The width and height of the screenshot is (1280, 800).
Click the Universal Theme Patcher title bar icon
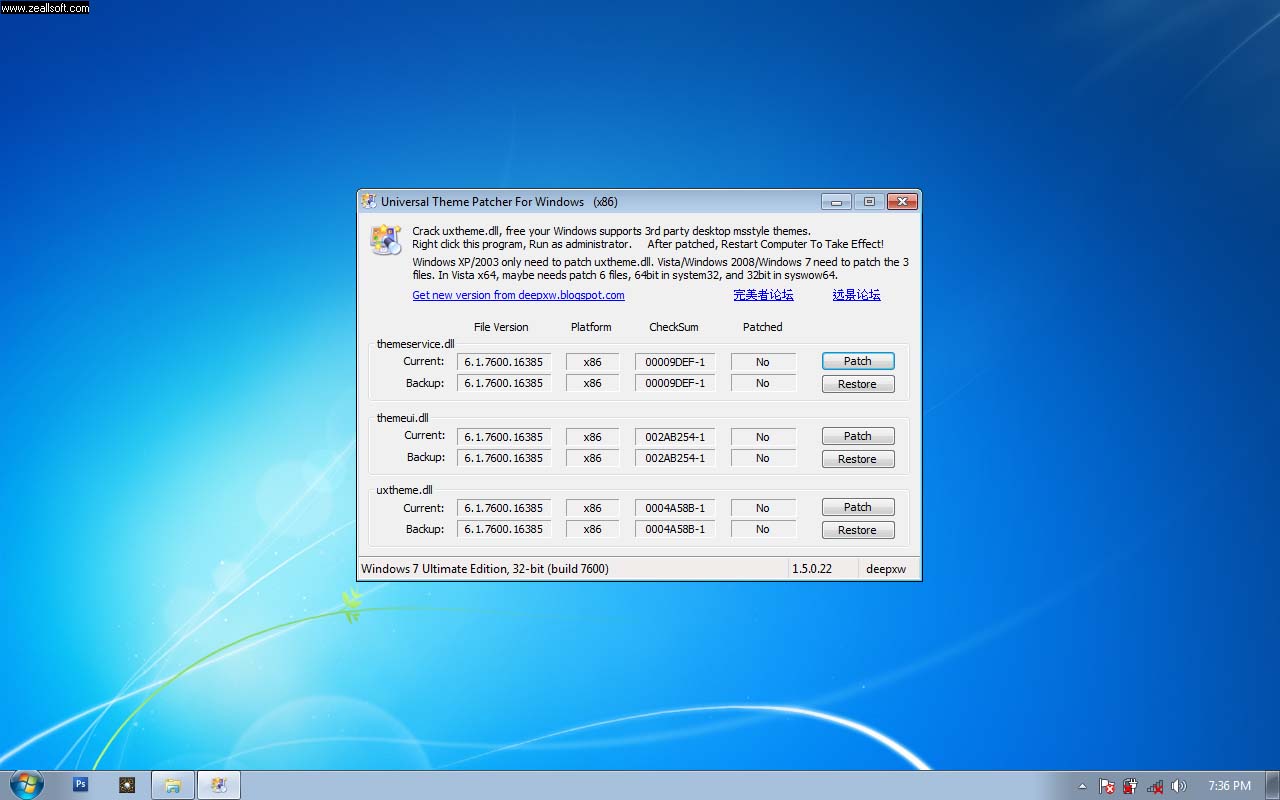click(369, 201)
